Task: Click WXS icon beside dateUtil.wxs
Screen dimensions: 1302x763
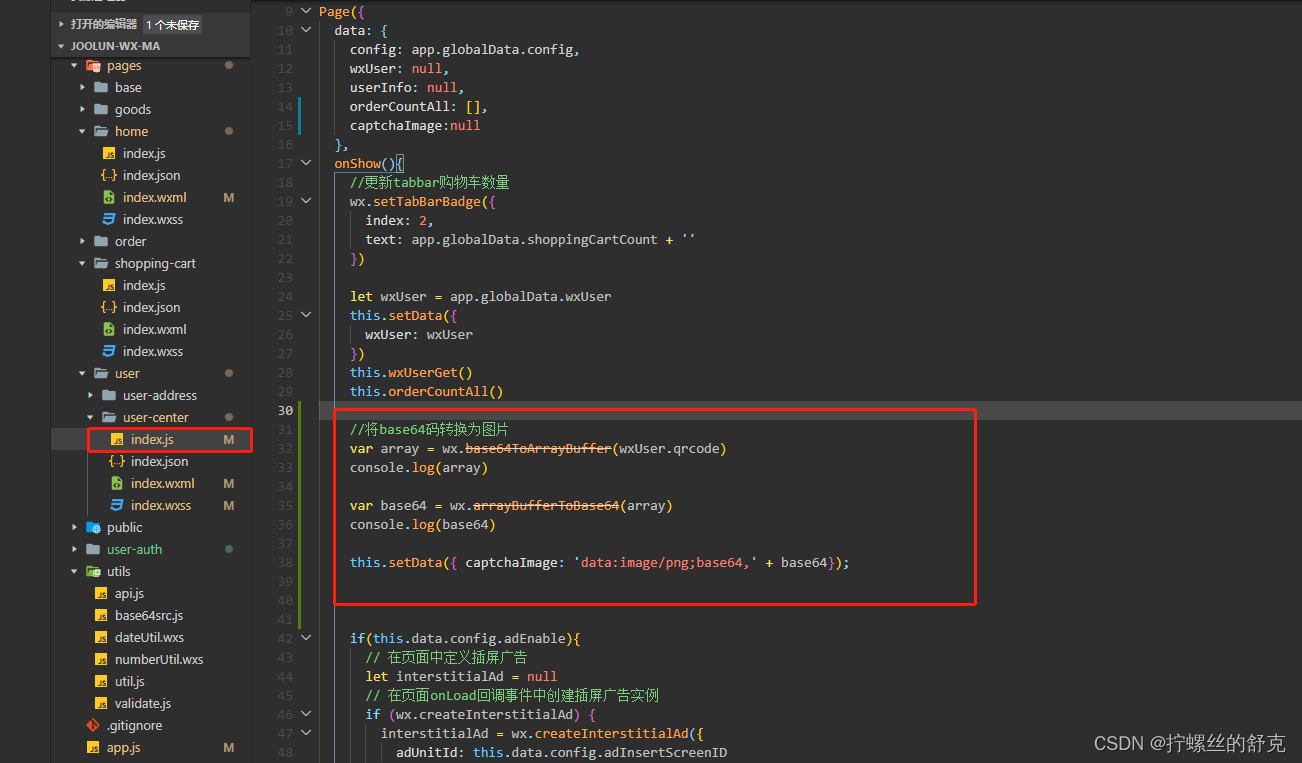Action: point(101,638)
